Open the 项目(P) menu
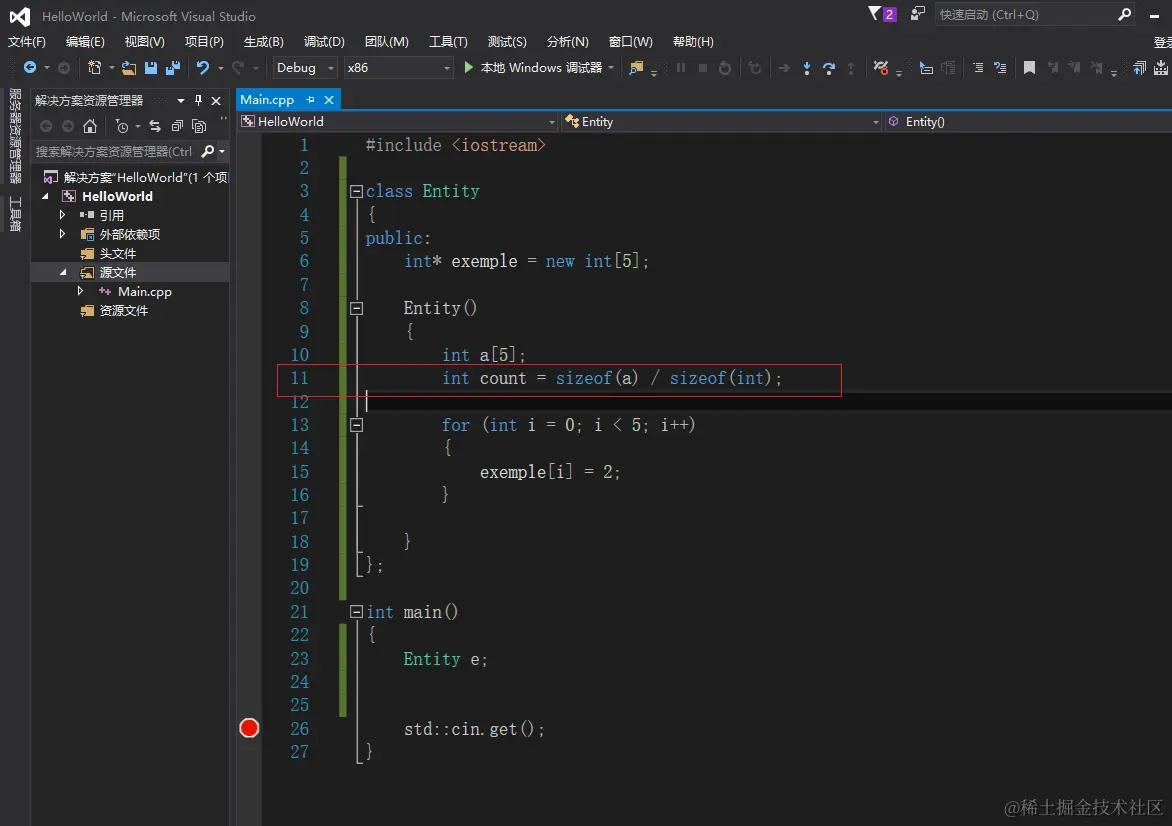 pyautogui.click(x=204, y=42)
